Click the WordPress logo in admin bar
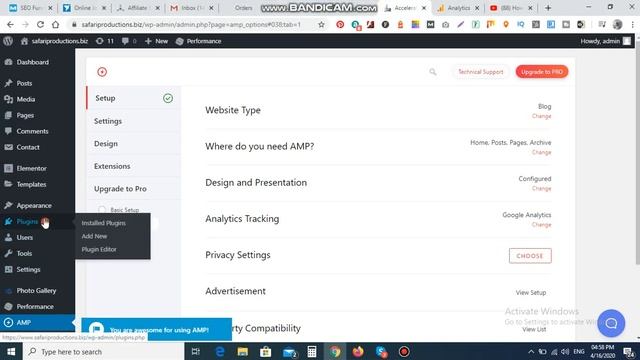This screenshot has height=360, width=640. (x=8, y=41)
